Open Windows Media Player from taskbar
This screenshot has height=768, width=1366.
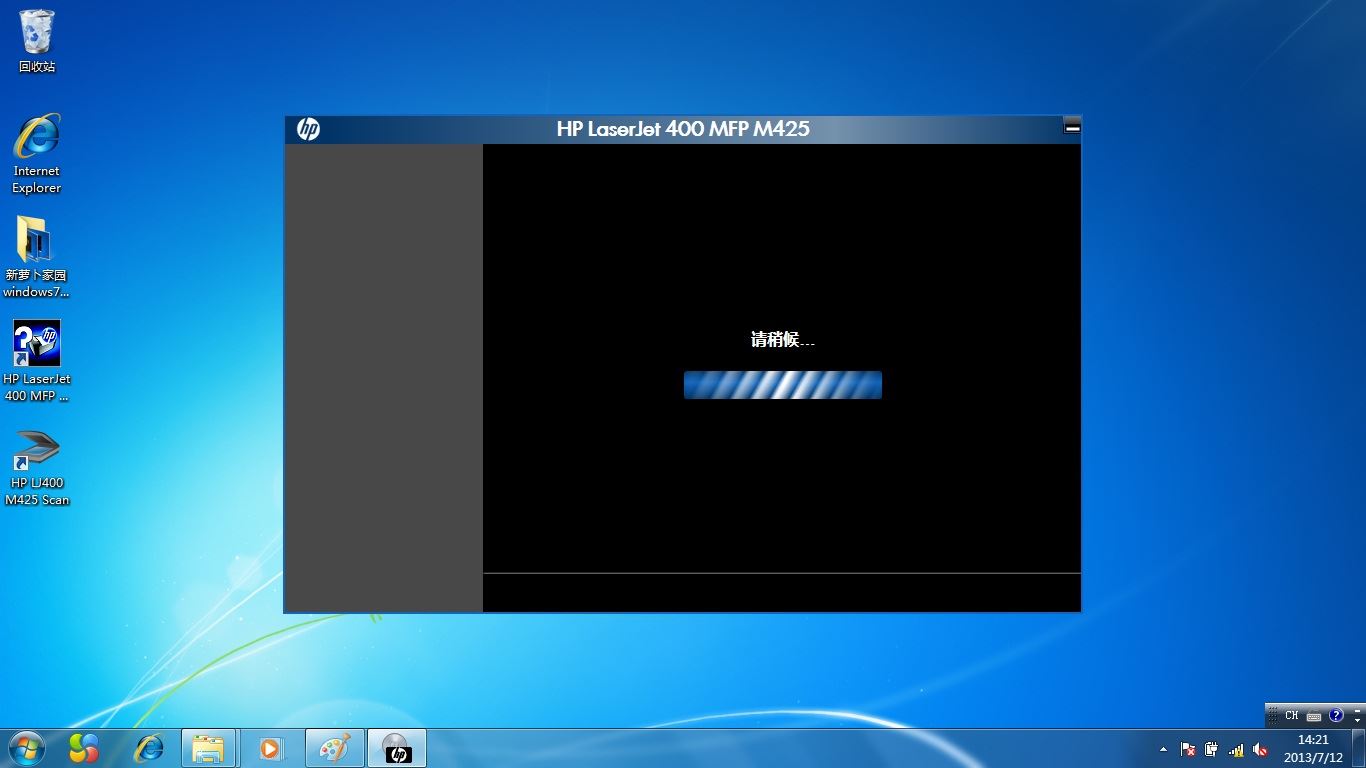[x=271, y=748]
